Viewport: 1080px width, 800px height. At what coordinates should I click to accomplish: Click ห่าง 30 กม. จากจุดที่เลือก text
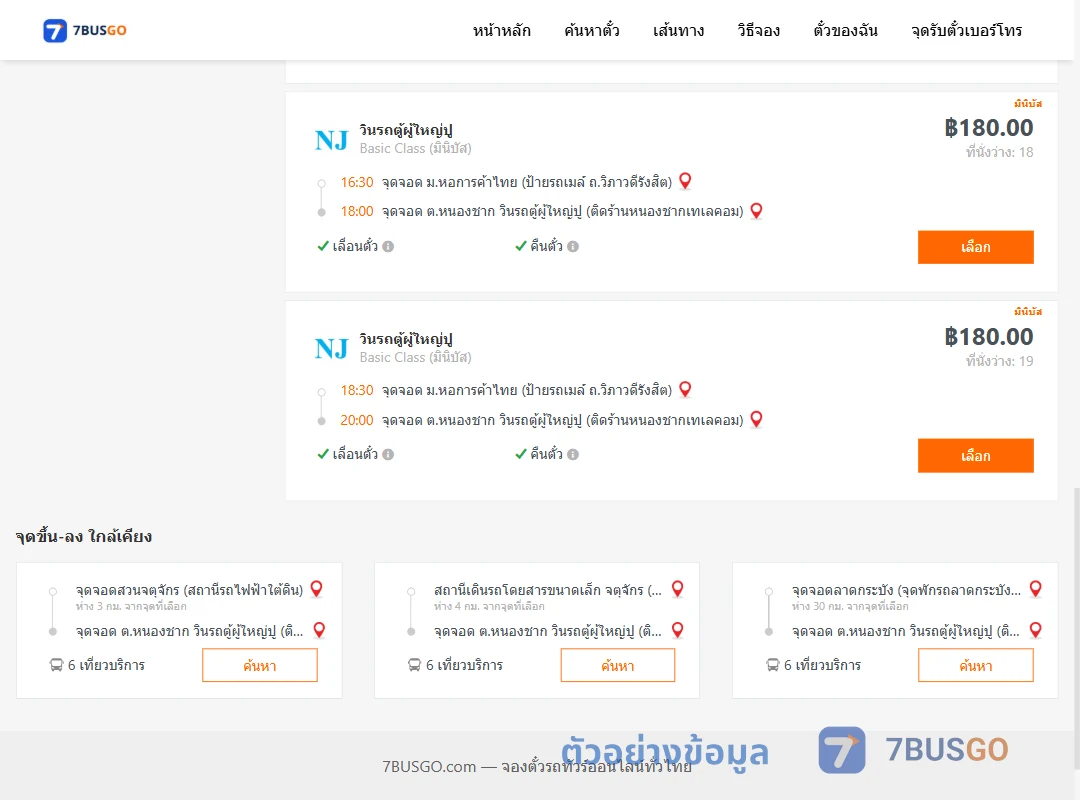[x=850, y=606]
